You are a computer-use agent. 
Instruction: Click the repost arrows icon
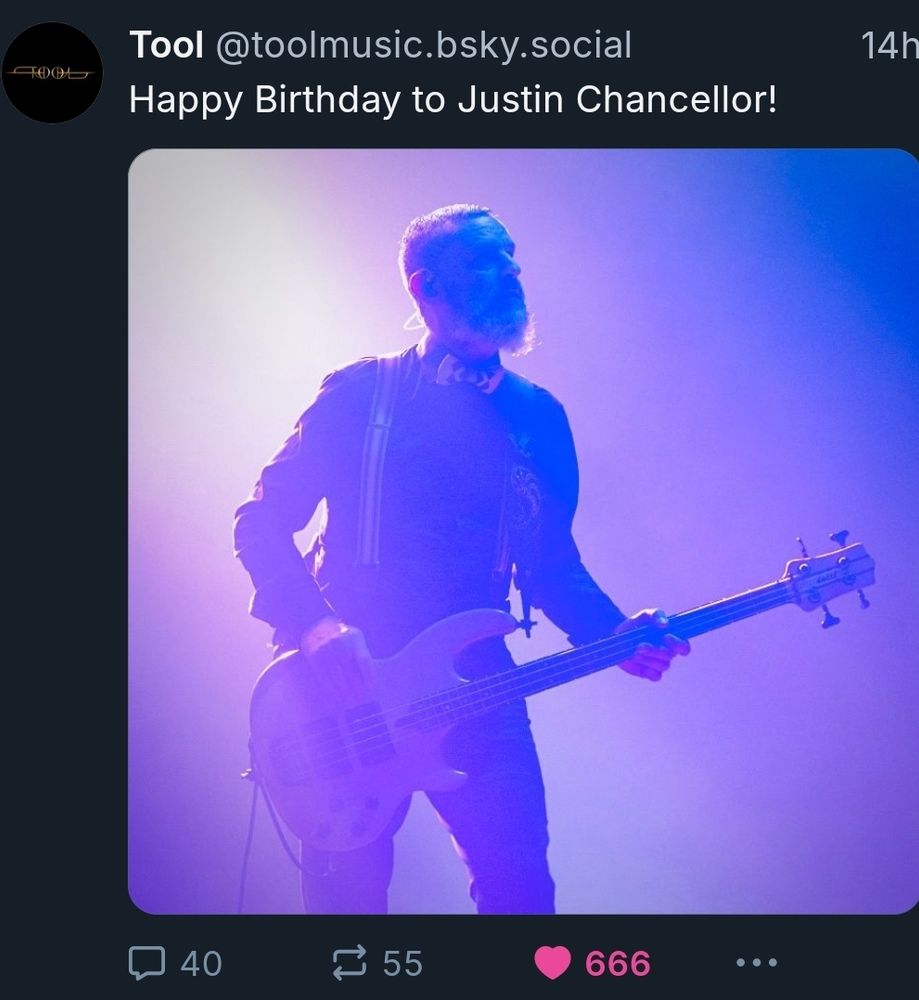(x=349, y=962)
